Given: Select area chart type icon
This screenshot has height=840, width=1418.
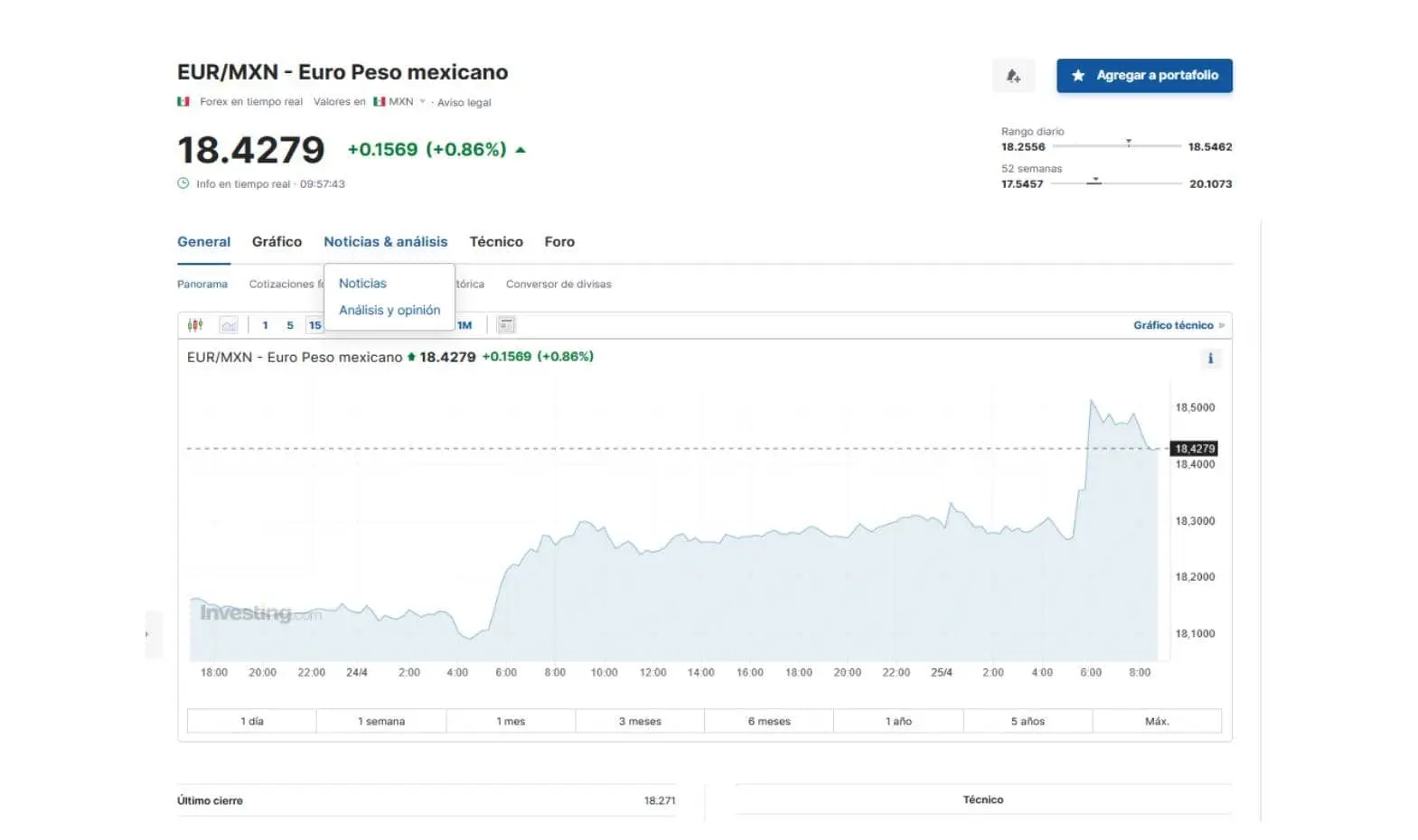Looking at the screenshot, I should tap(229, 325).
